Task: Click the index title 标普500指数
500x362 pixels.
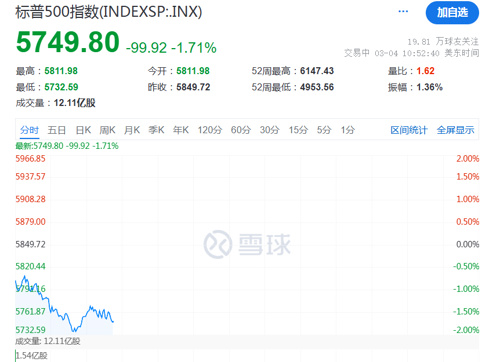Action: point(57,12)
